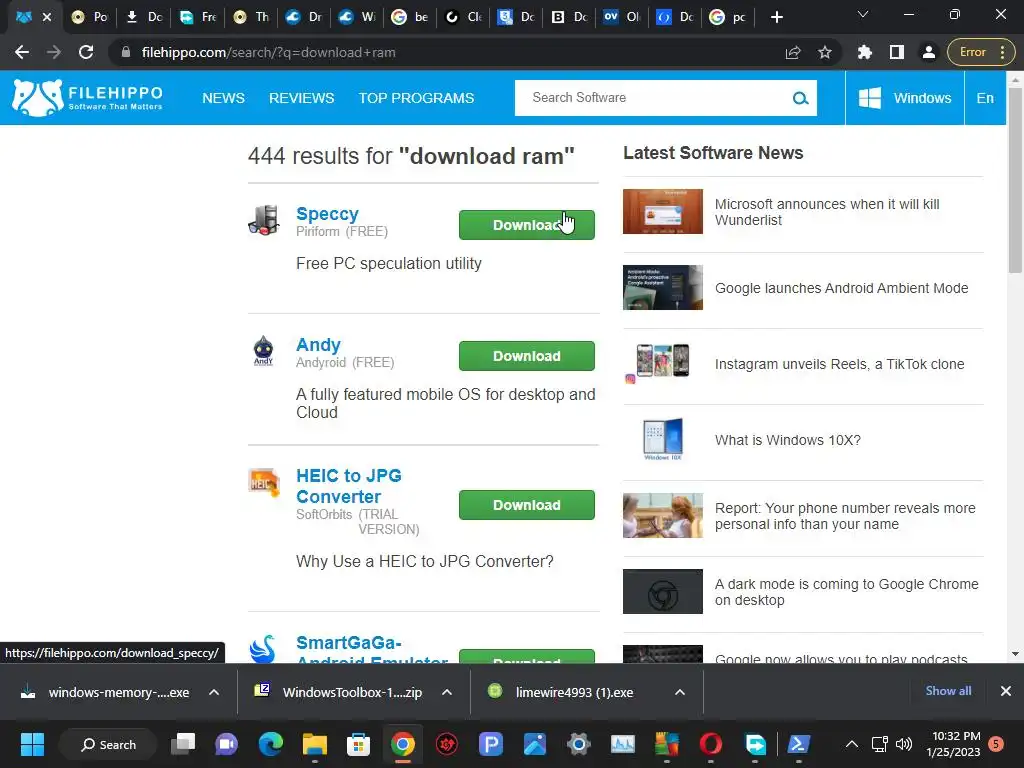Open the taskbar clock and date
The image size is (1024, 768).
pyautogui.click(x=953, y=744)
